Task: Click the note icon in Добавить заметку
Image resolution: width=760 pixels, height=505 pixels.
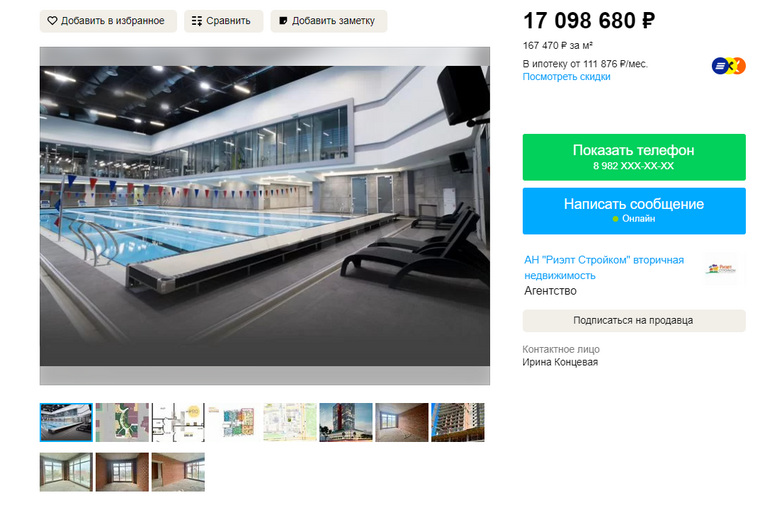Action: tap(284, 21)
